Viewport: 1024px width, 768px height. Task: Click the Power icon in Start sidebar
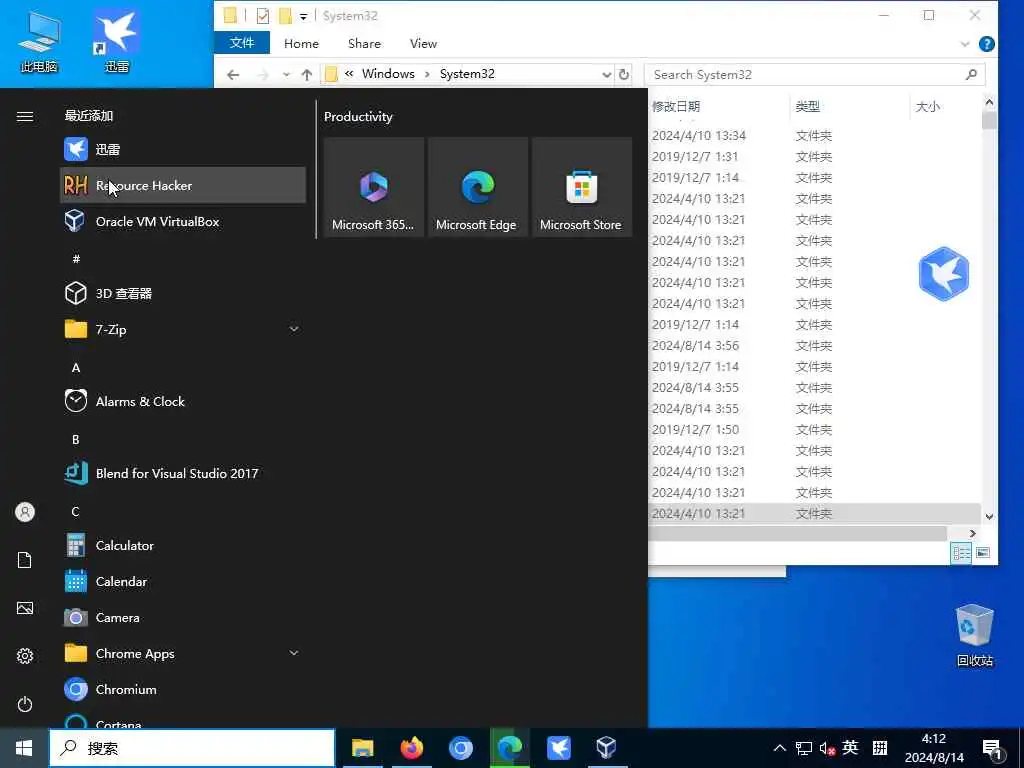(25, 704)
